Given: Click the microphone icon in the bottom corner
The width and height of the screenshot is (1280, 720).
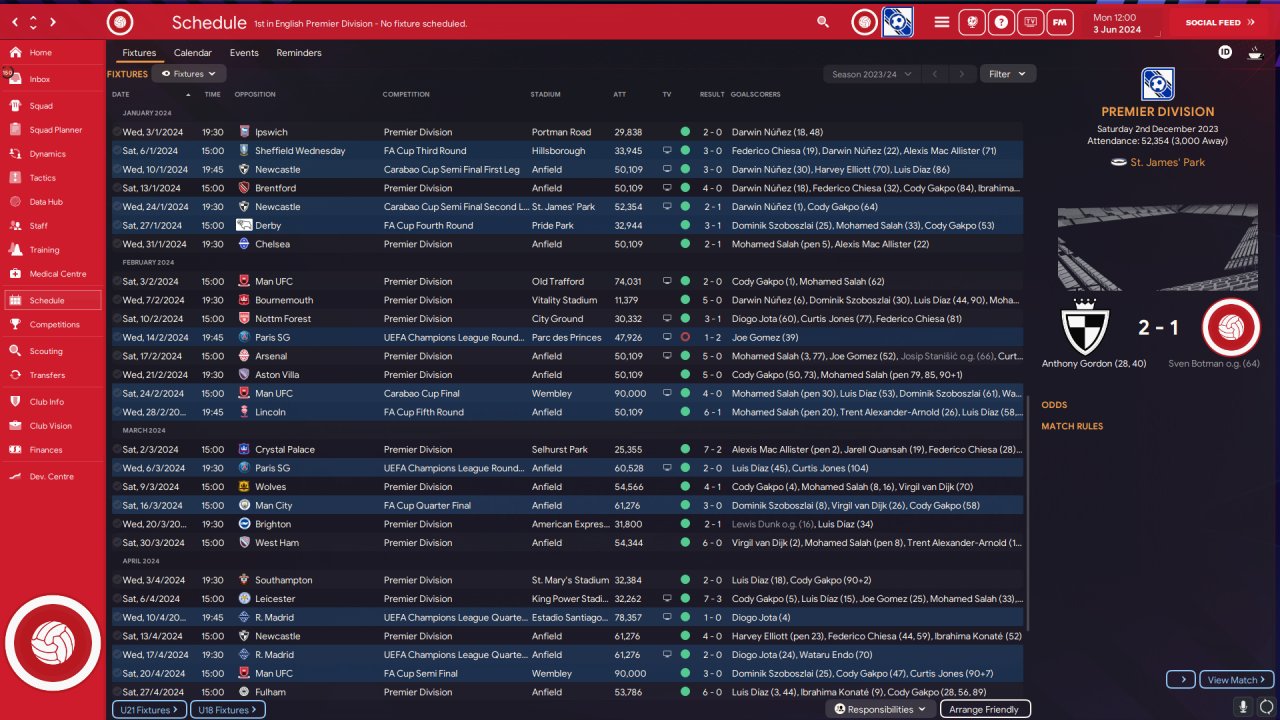Looking at the screenshot, I should click(1243, 707).
